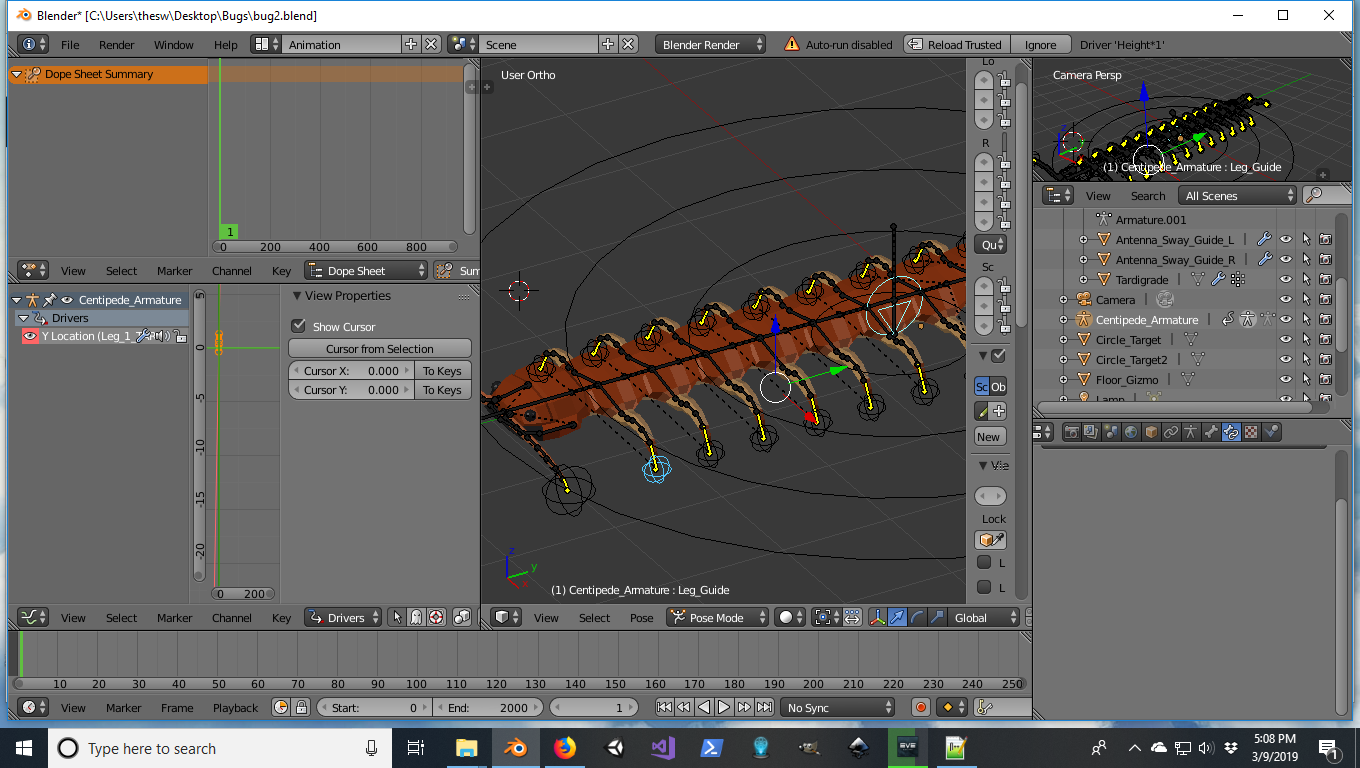Image resolution: width=1360 pixels, height=768 pixels.
Task: Open Drivers mode dropdown
Action: coord(344,617)
